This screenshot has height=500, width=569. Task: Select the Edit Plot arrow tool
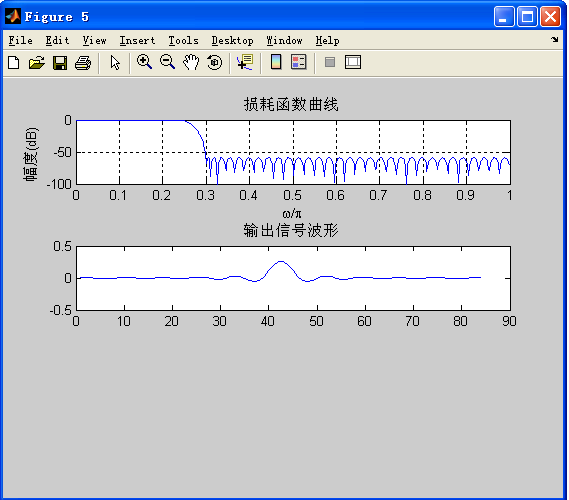click(x=115, y=63)
